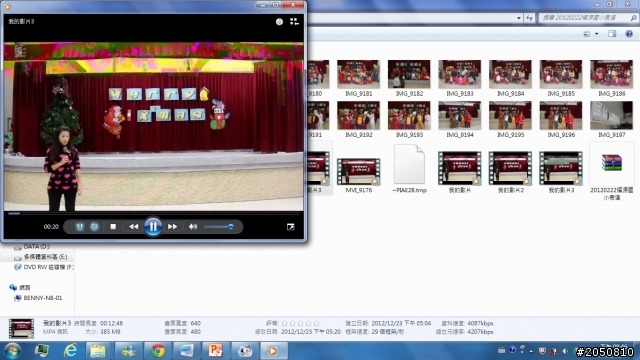Select DATA (D:) drive in navigation pane
Viewport: 640px width, 360px height.
point(37,247)
